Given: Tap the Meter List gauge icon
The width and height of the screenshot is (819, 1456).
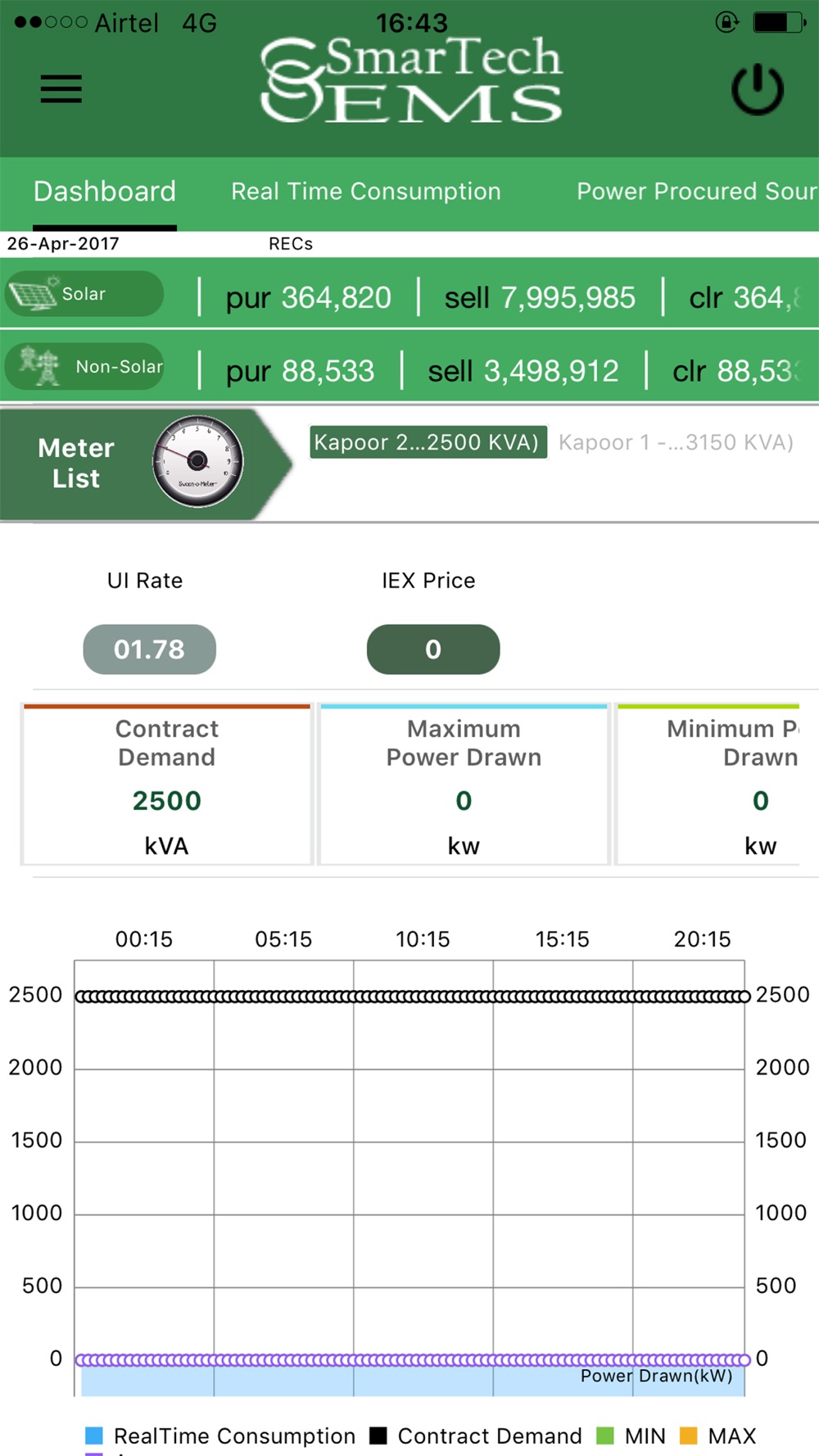Looking at the screenshot, I should pos(197,462).
